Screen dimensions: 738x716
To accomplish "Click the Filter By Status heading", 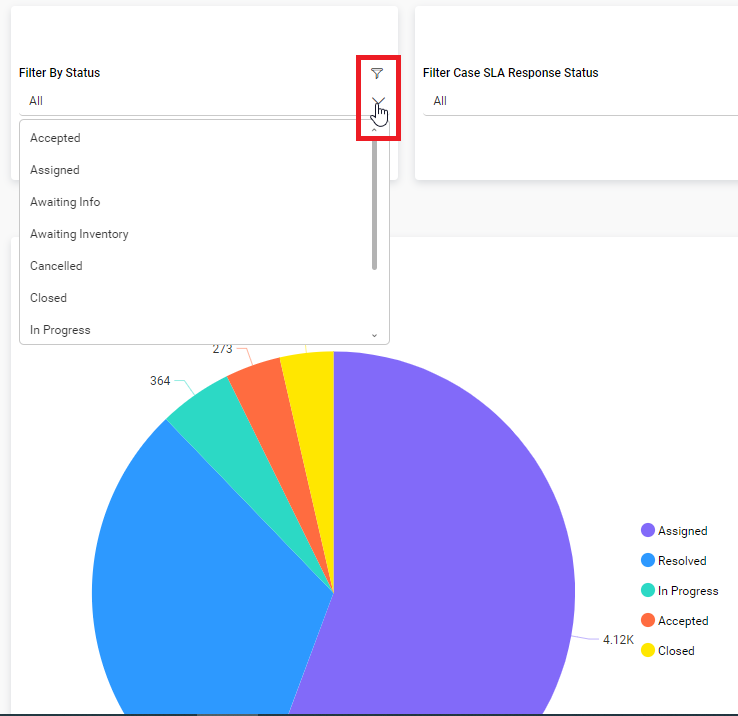I will pos(59,73).
